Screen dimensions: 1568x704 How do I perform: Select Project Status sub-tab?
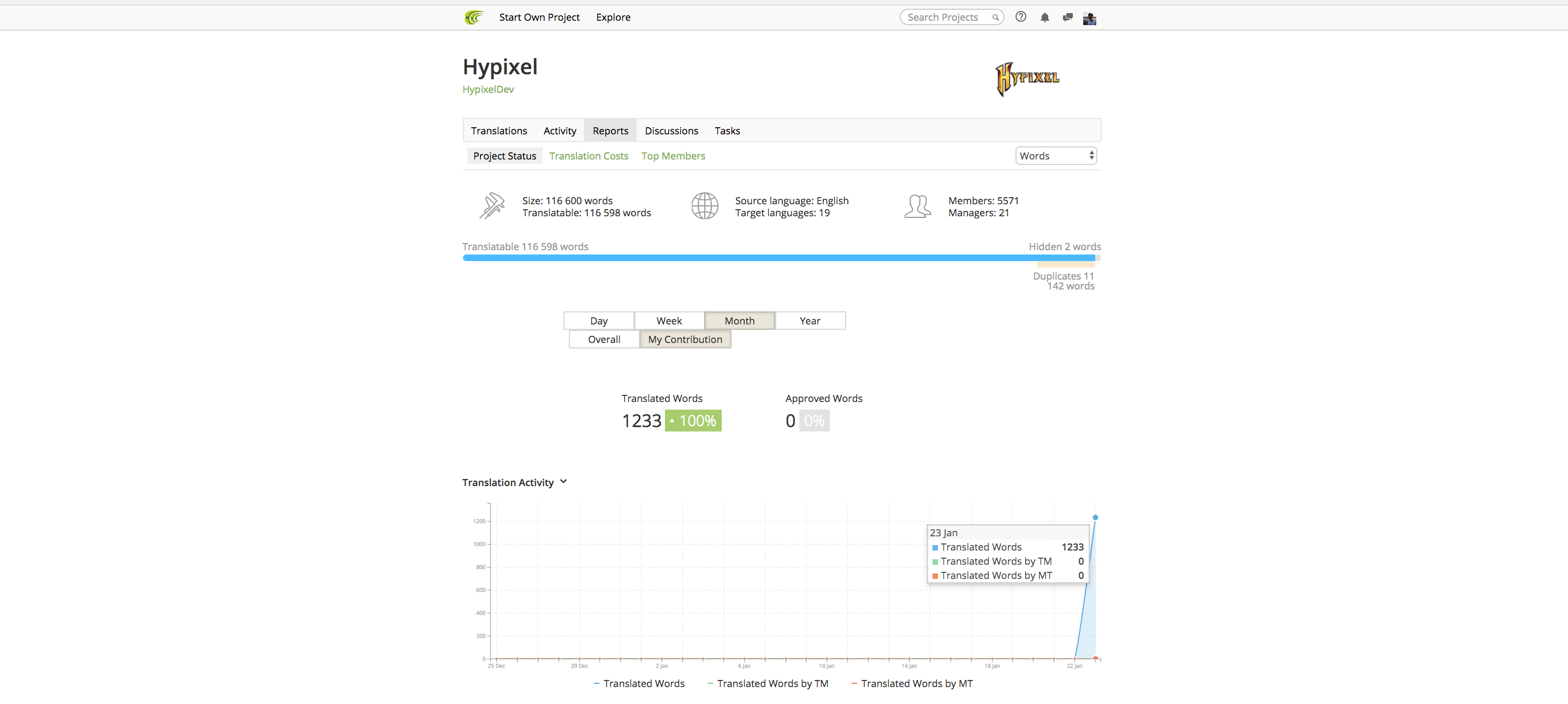504,157
